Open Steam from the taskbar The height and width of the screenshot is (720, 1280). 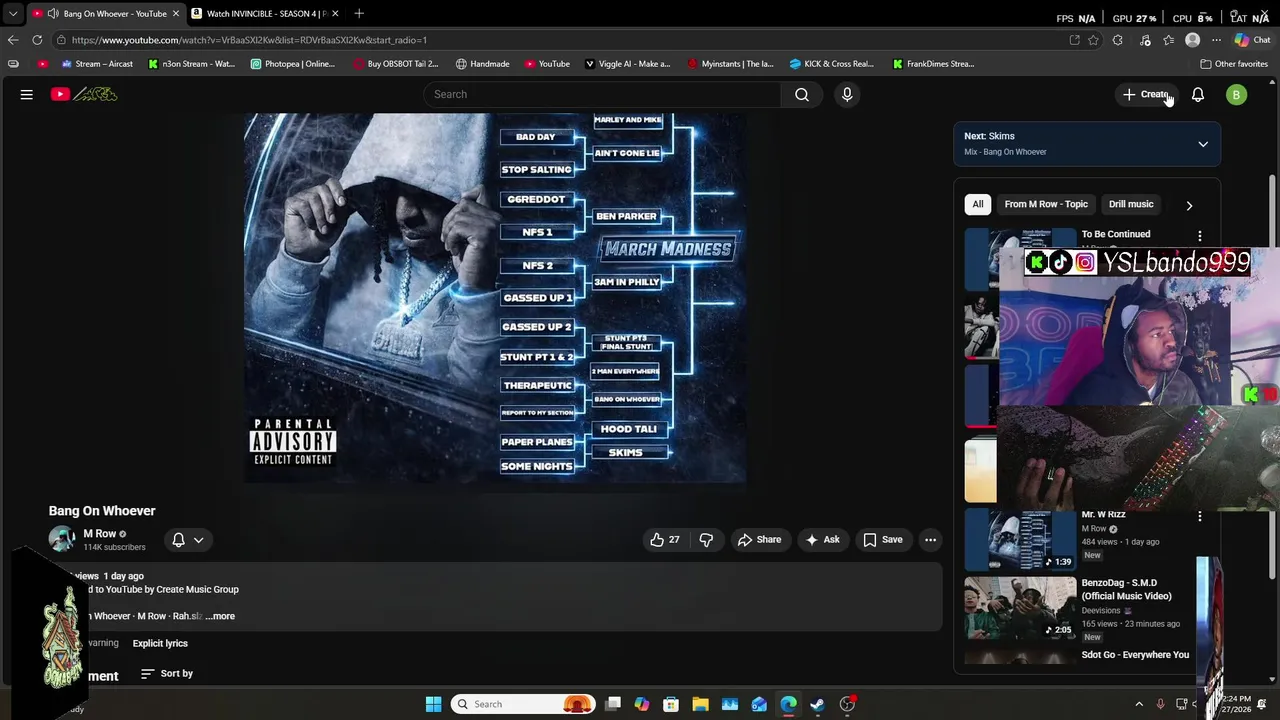[817, 704]
